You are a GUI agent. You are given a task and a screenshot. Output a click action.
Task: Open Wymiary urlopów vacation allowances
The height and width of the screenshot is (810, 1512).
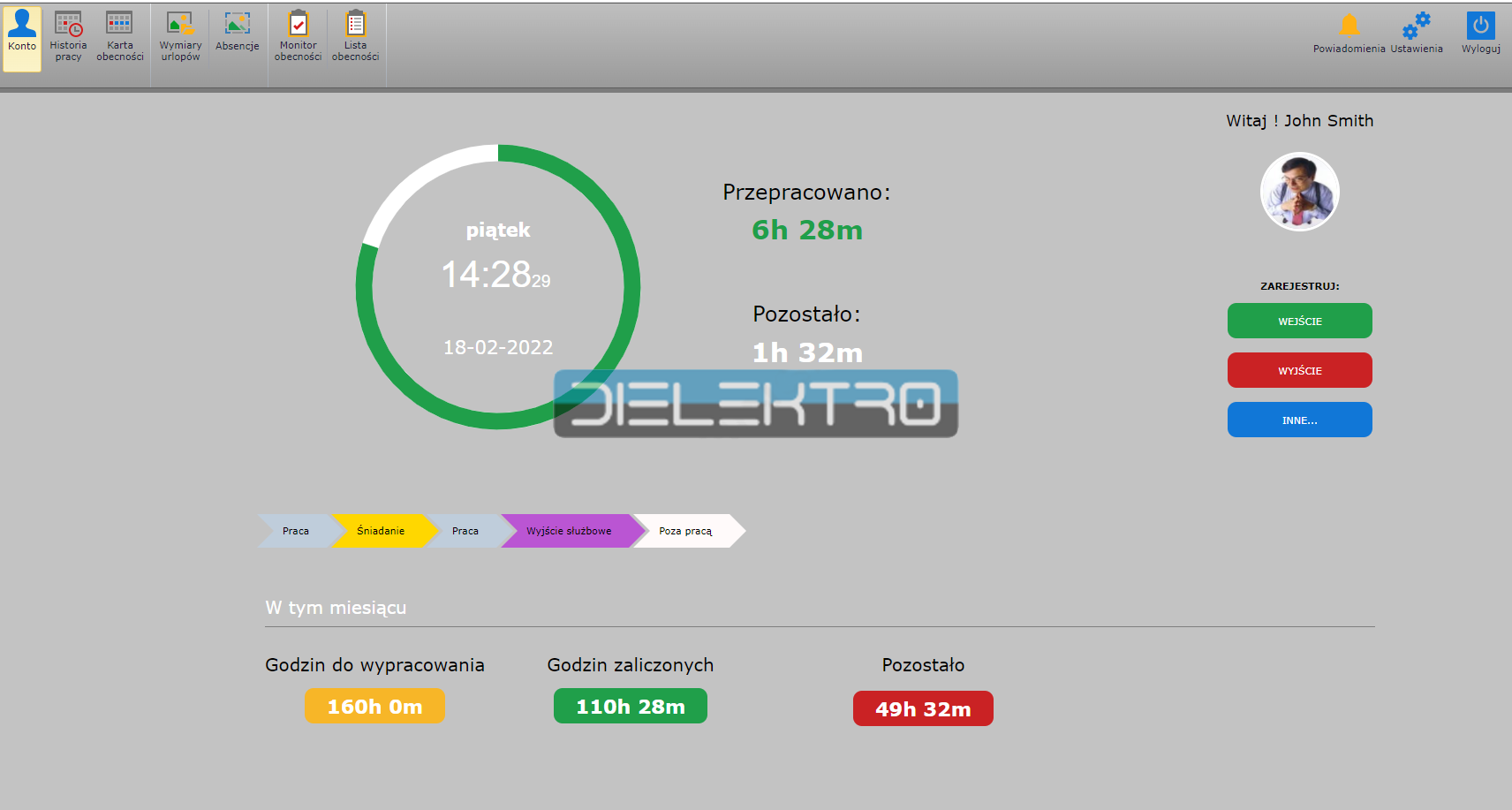click(x=180, y=36)
